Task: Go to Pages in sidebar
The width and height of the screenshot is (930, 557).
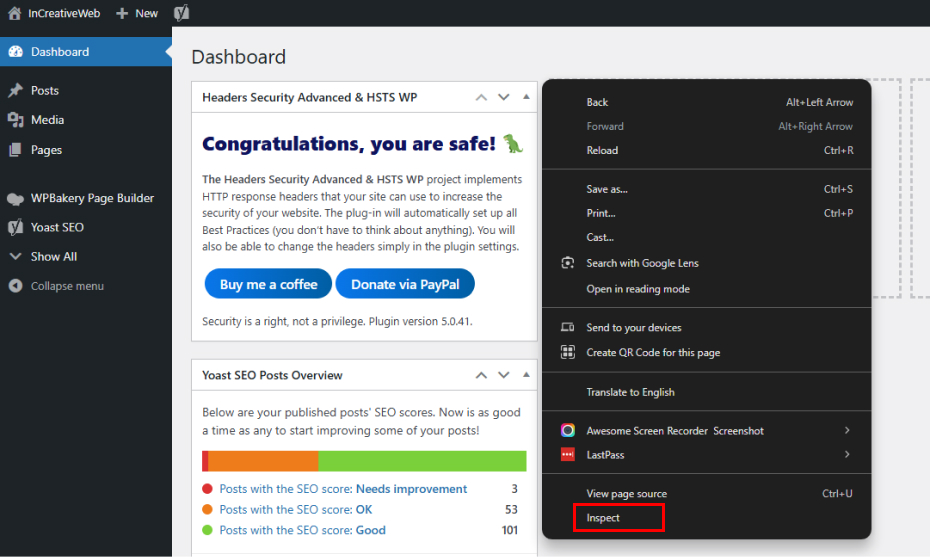Action: [46, 150]
